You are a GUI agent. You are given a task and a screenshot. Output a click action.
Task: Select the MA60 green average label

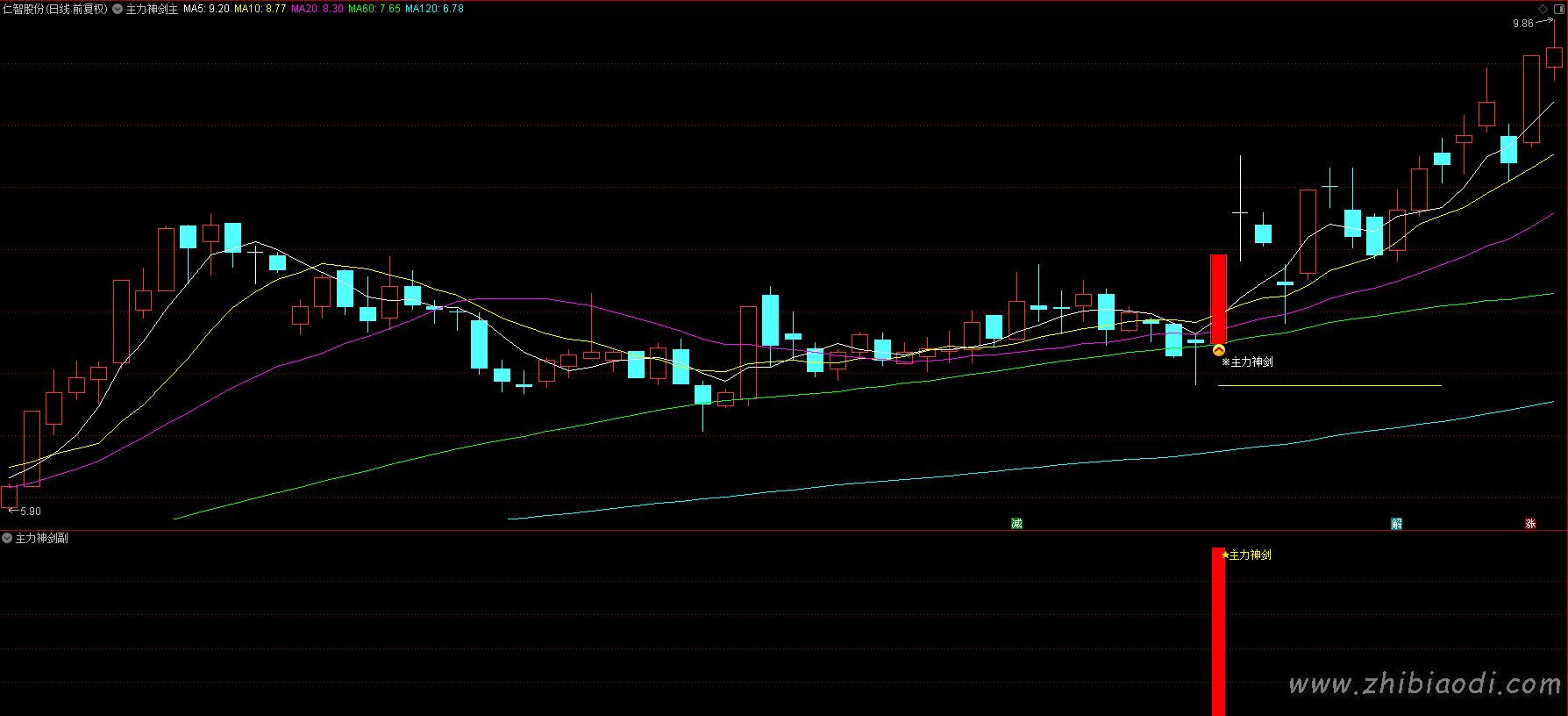(374, 9)
